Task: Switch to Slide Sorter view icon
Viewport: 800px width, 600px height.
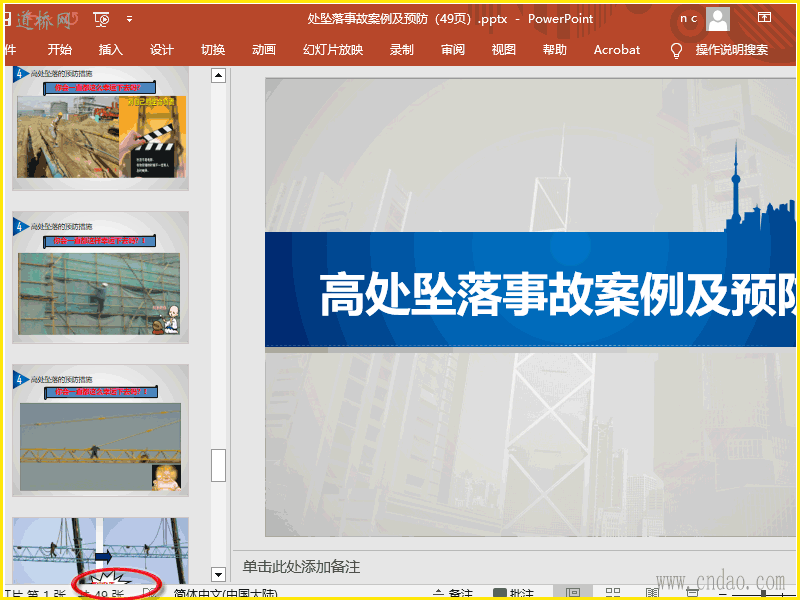Action: pos(613,593)
